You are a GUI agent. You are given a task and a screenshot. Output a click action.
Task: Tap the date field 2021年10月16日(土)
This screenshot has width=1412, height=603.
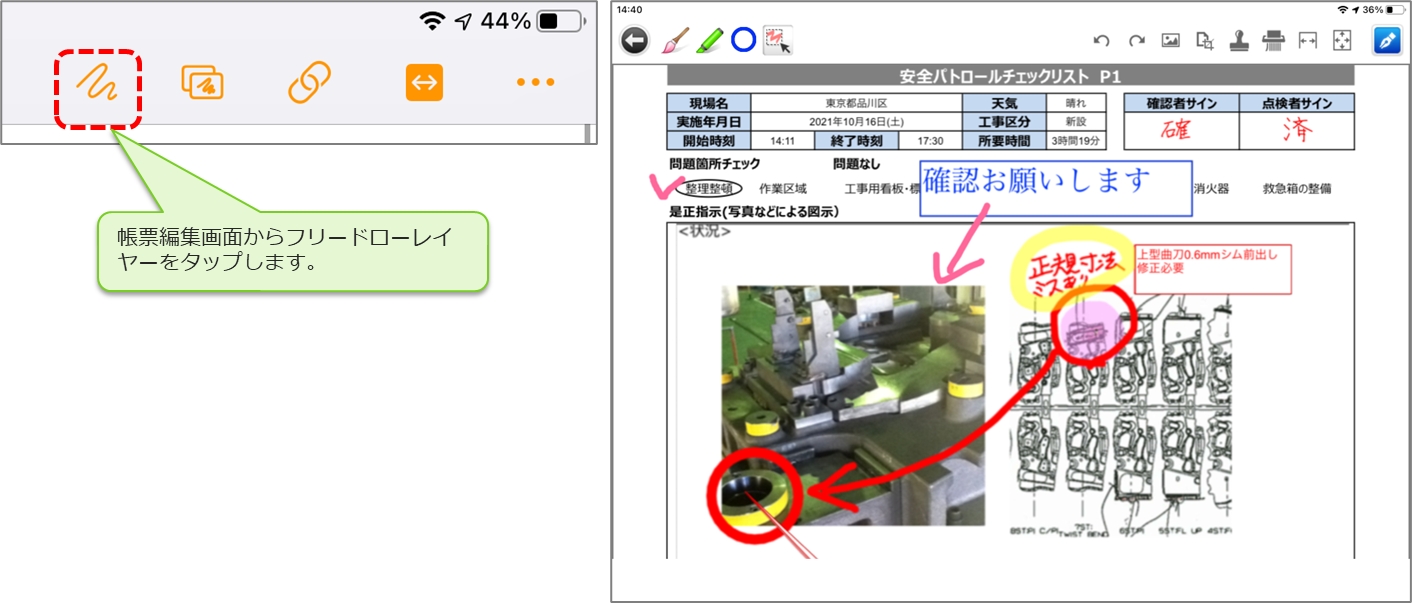point(856,122)
